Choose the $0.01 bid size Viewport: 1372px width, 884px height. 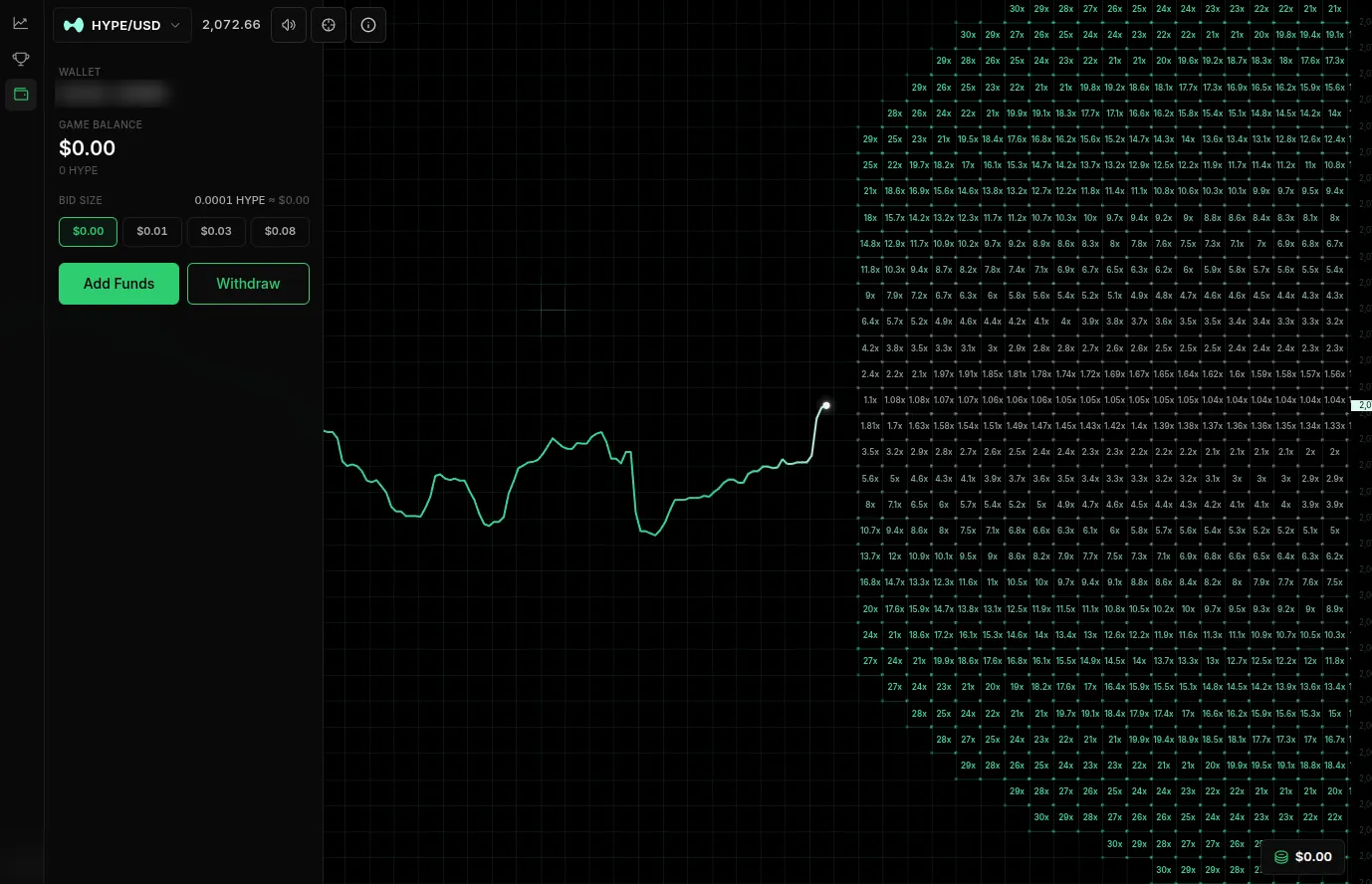pyautogui.click(x=152, y=231)
